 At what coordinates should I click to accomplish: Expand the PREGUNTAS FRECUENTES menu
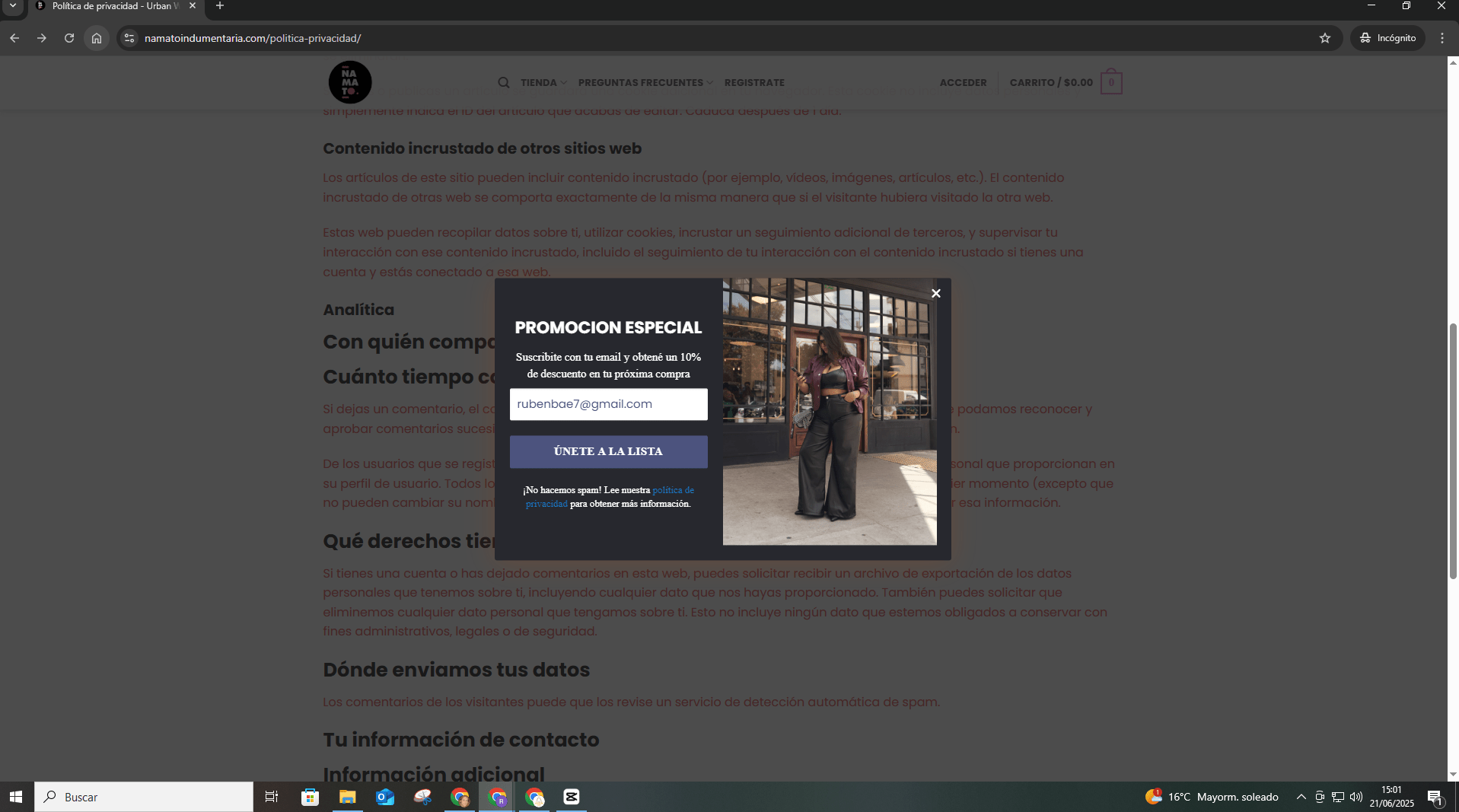pos(645,82)
